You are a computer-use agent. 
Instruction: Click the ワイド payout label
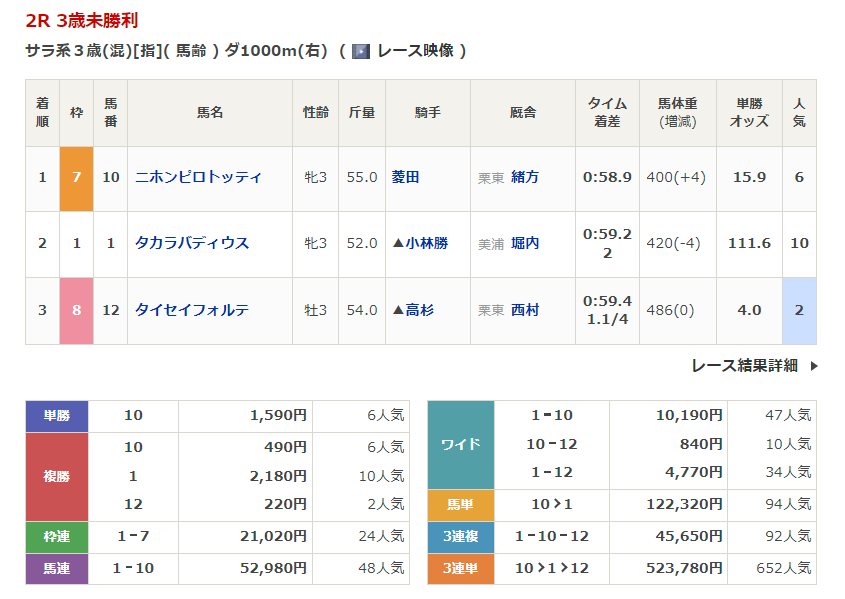[460, 444]
